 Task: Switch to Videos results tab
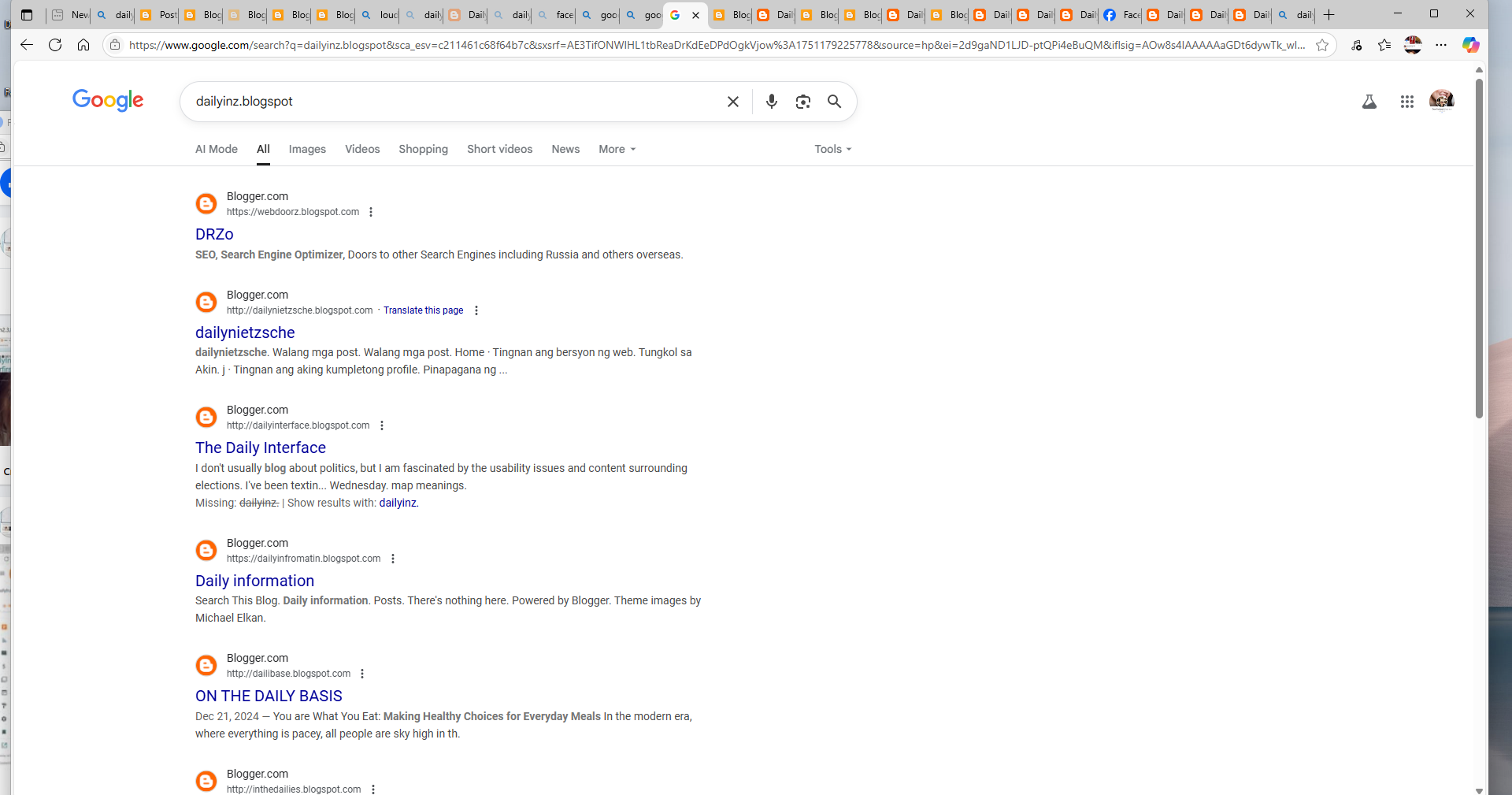362,149
